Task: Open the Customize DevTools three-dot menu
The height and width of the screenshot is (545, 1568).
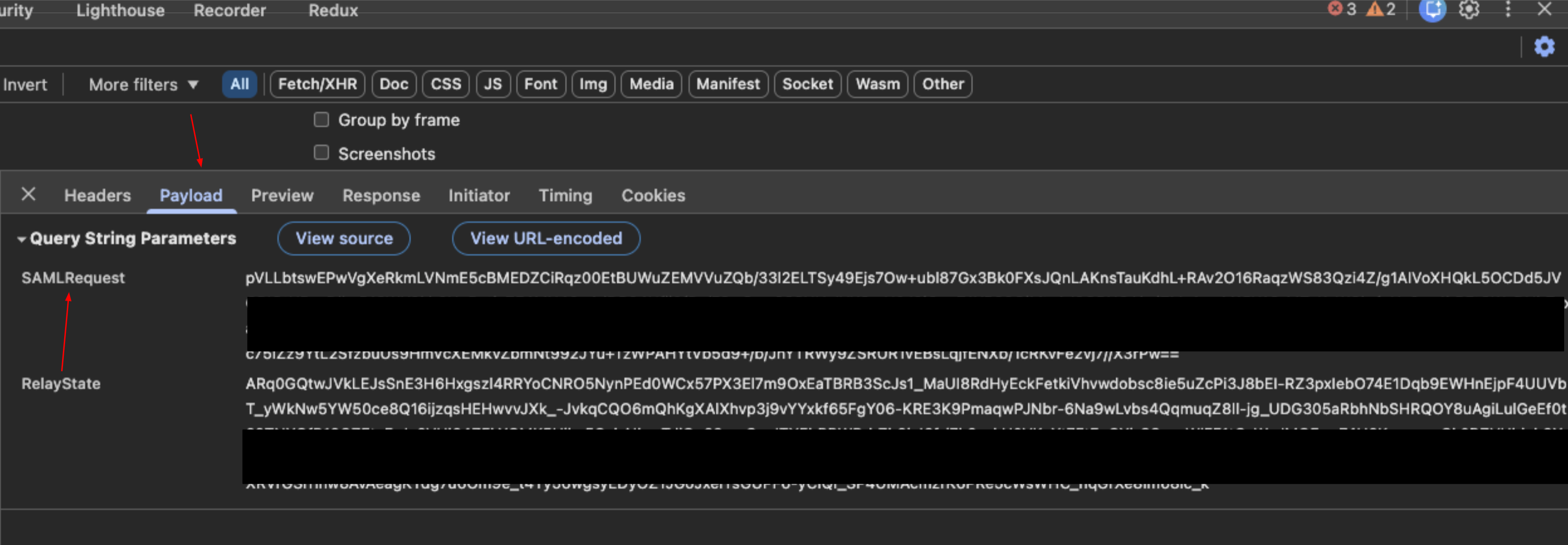Action: tap(1508, 10)
